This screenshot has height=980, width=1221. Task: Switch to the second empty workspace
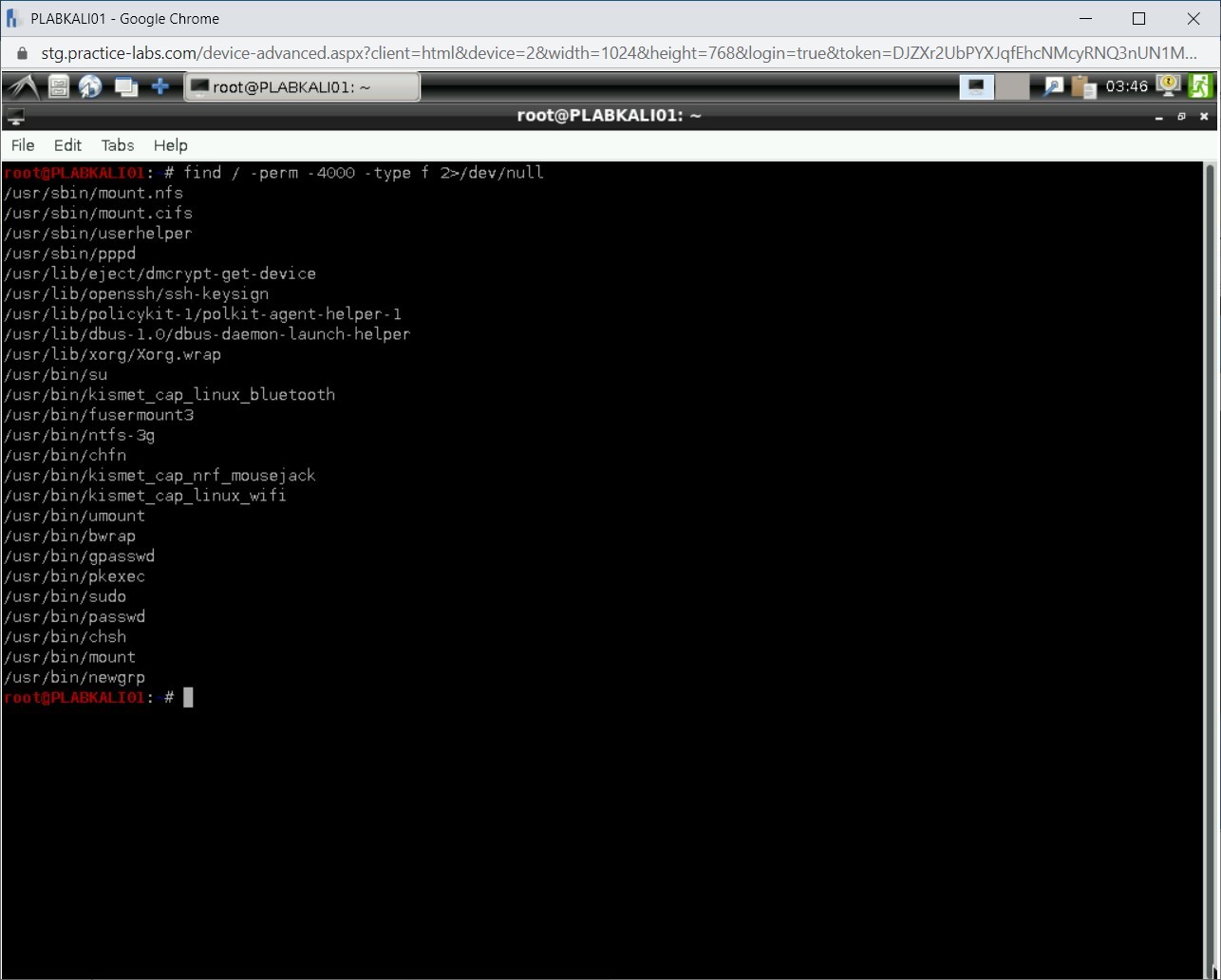point(1012,87)
